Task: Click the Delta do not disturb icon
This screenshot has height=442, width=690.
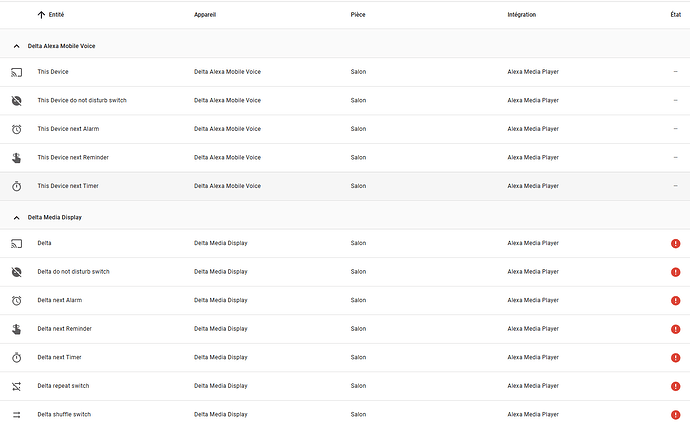Action: click(16, 272)
